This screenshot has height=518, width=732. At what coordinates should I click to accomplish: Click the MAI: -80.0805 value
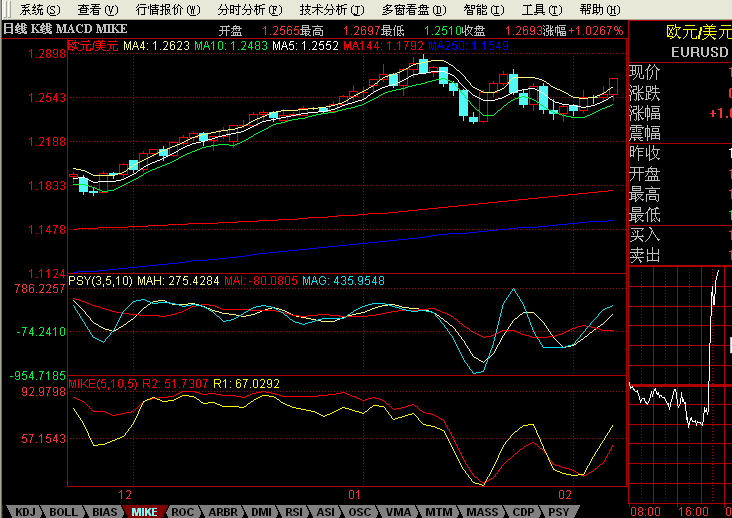[x=261, y=281]
